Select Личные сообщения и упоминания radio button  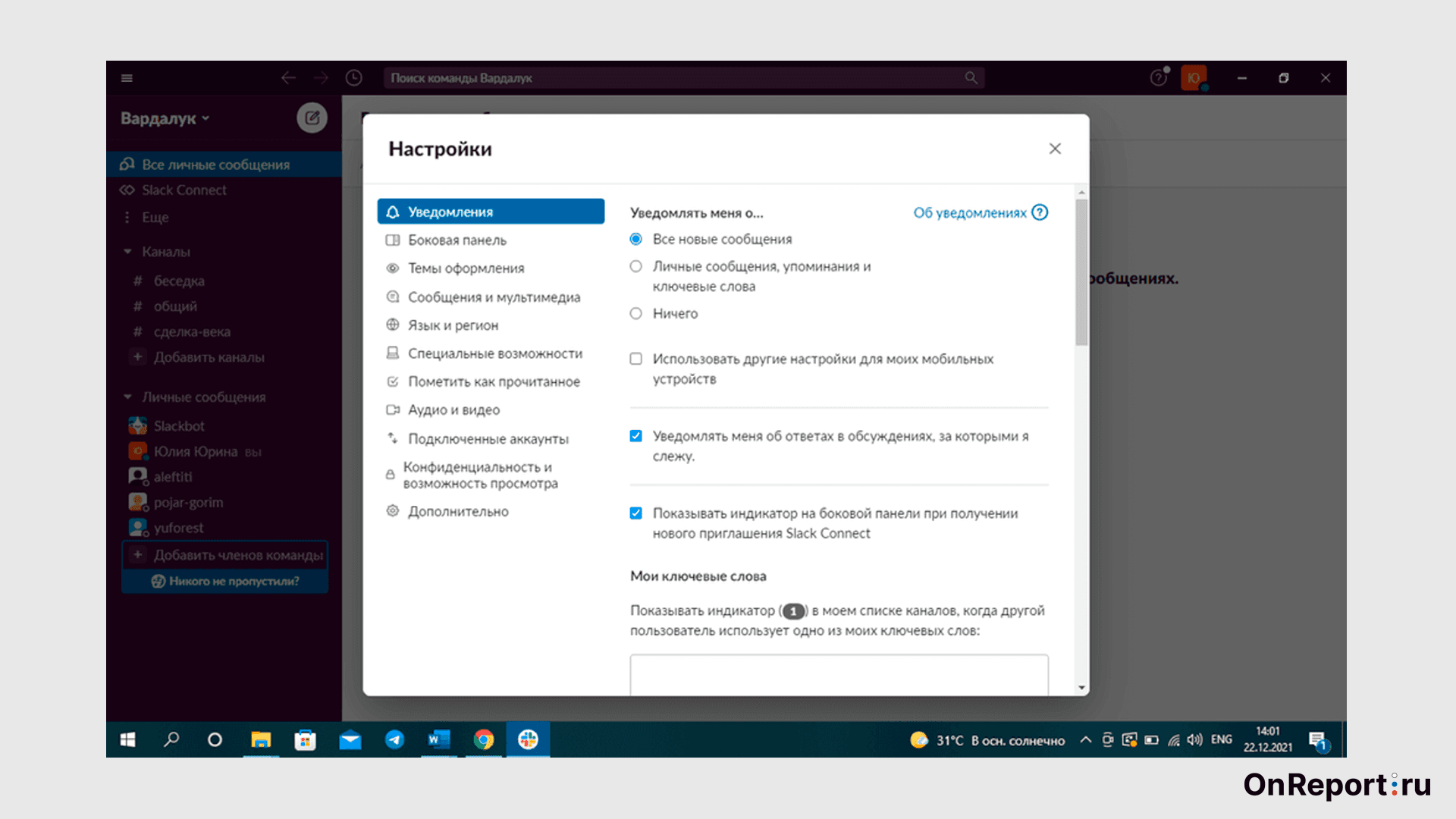coord(635,266)
